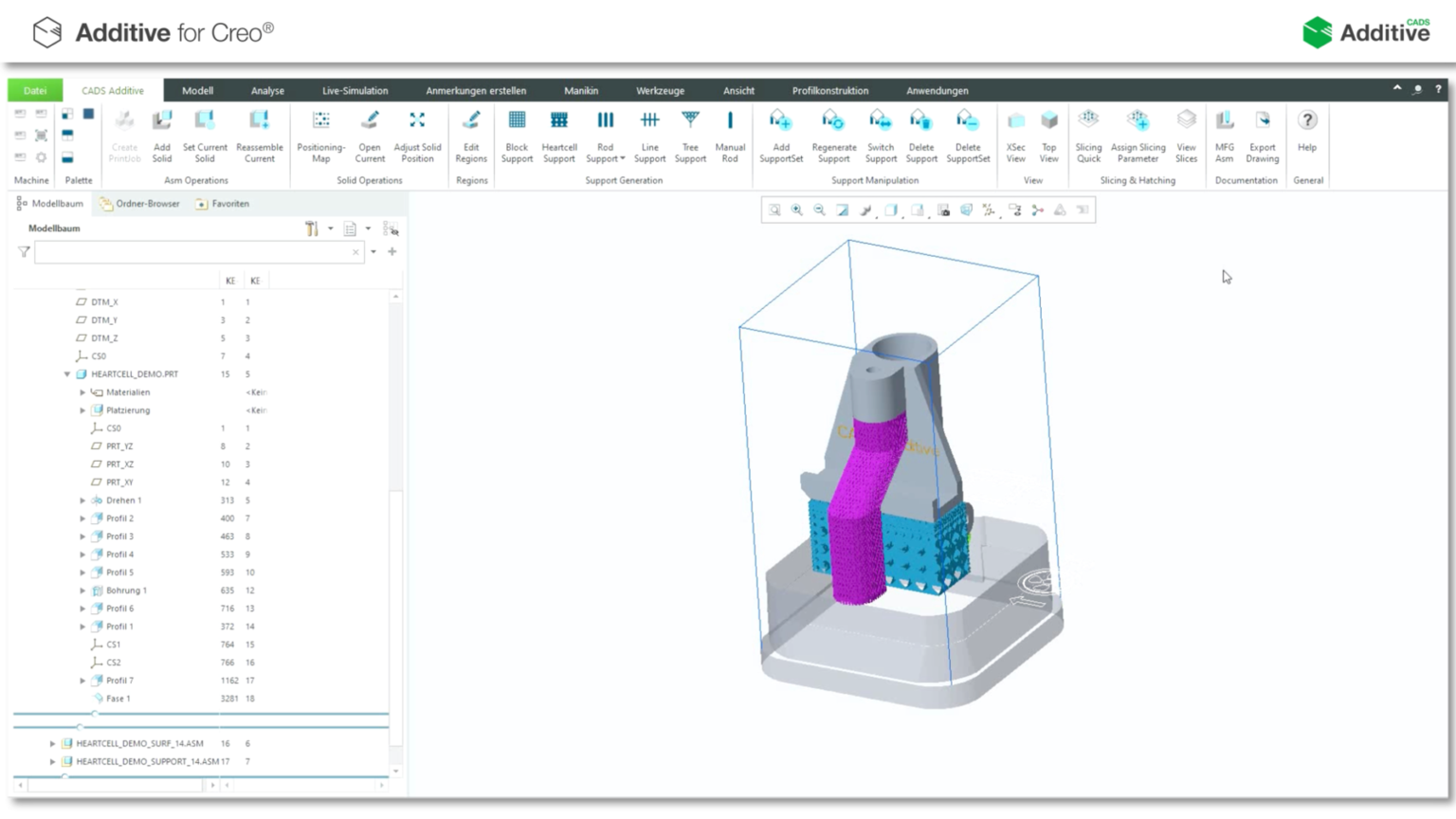
Task: Click the Help button
Action: [1307, 133]
